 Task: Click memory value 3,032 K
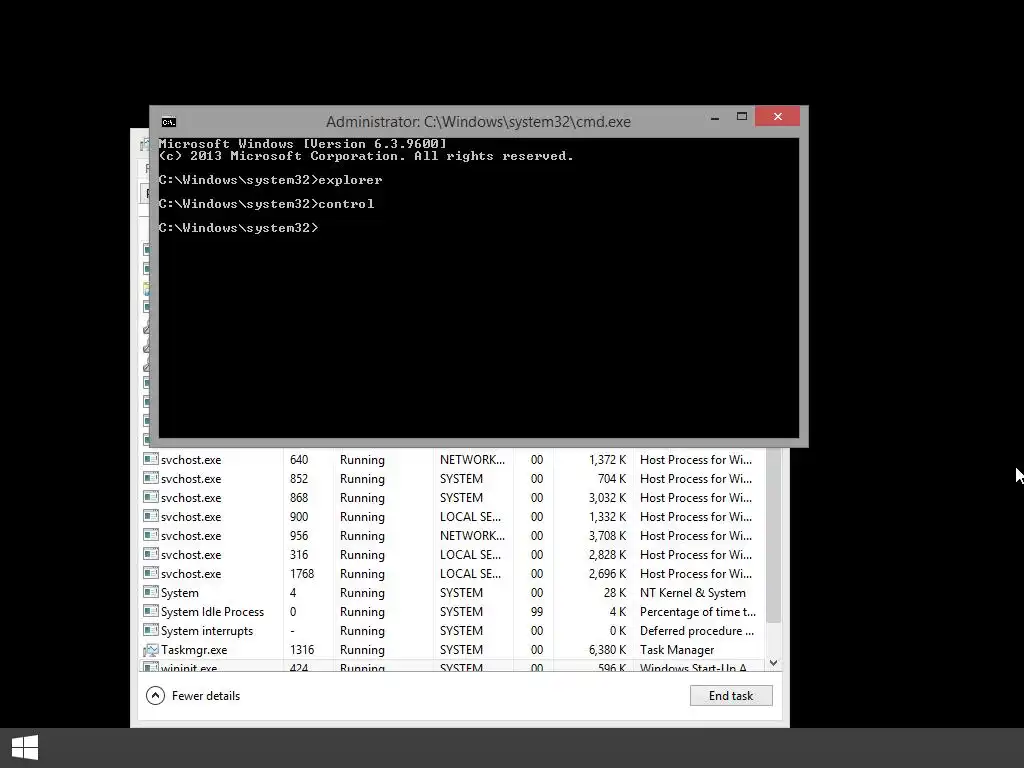click(x=607, y=498)
